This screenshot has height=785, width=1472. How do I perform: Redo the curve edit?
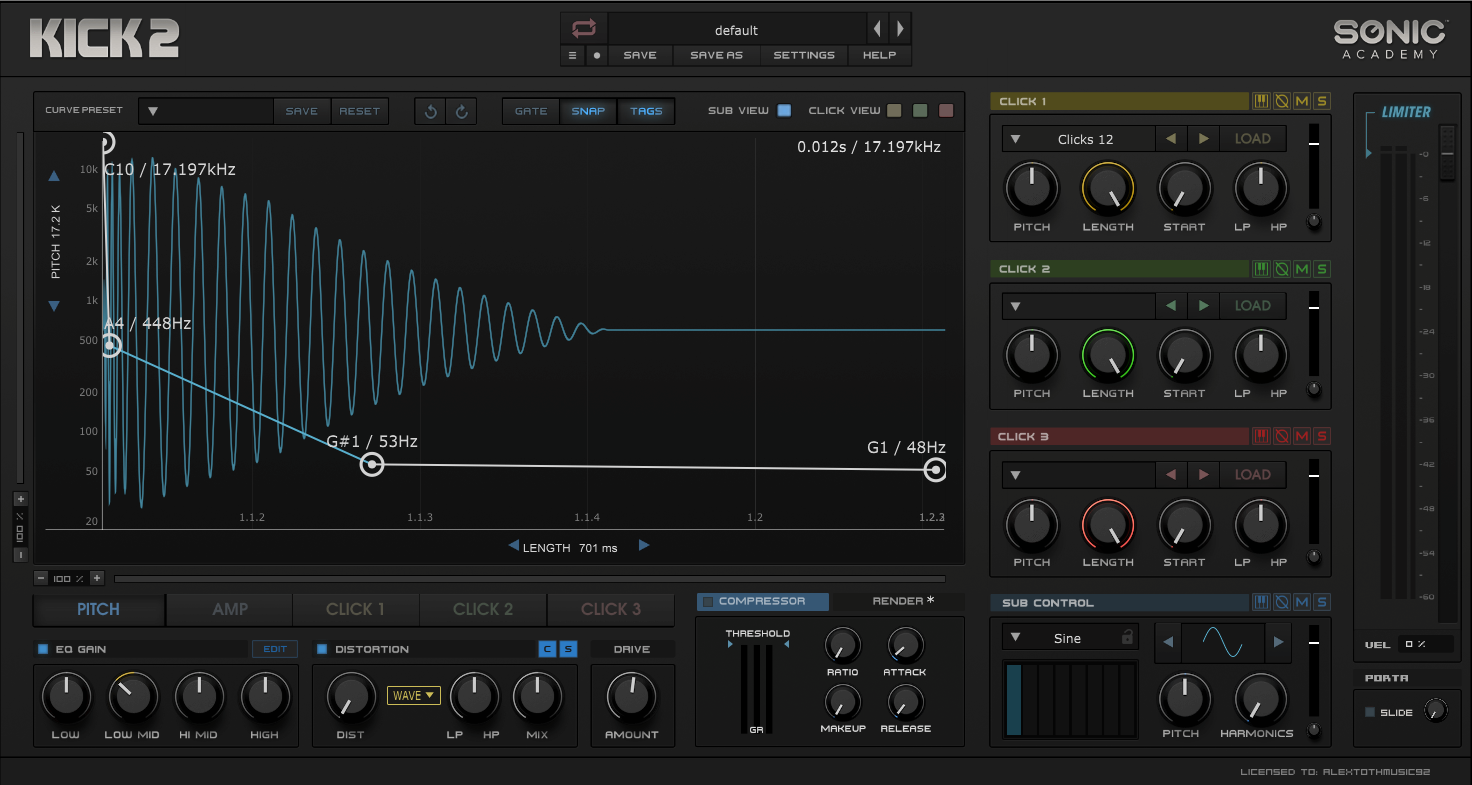462,111
